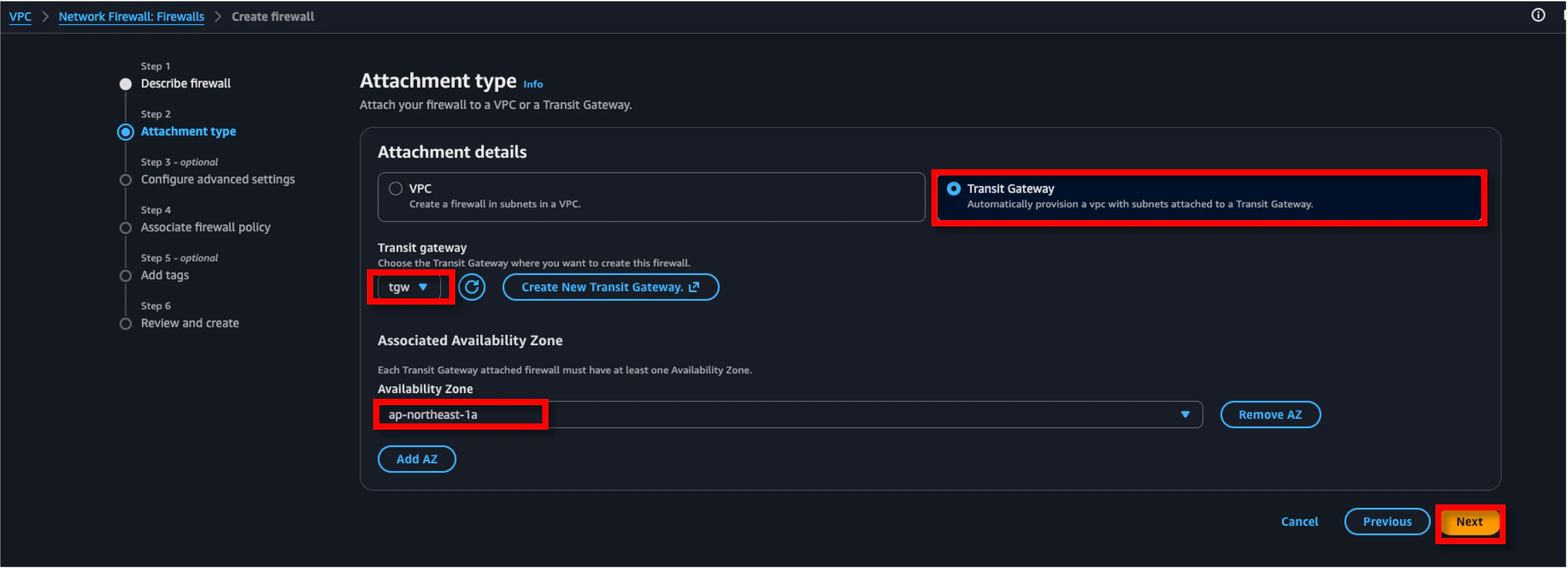Viewport: 1568px width, 568px height.
Task: Remove the selected availability zone
Action: [1270, 414]
